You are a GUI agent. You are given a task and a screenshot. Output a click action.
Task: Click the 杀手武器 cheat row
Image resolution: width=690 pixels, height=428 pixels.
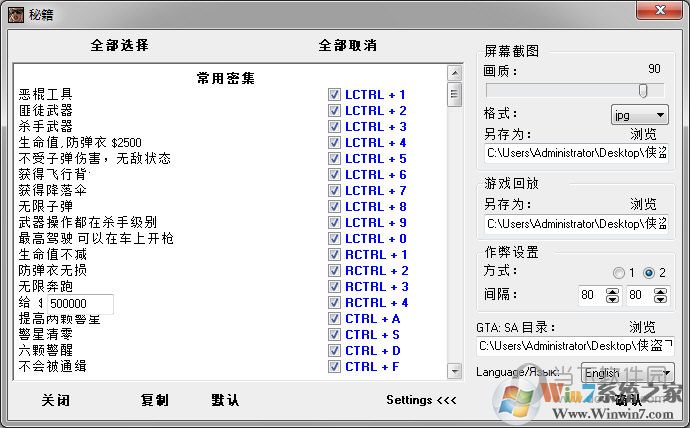[45, 126]
